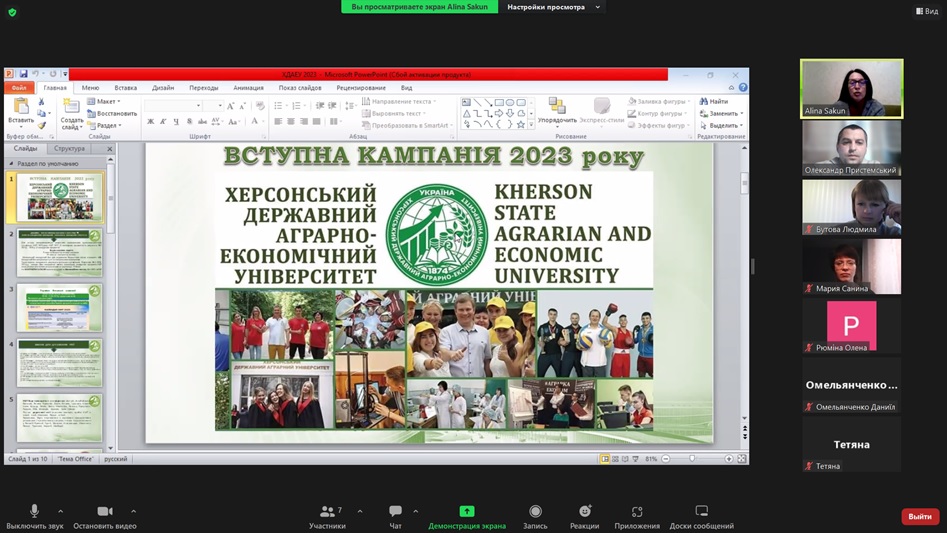Expand audio options arrow beside microphone
This screenshot has height=533, width=947.
[x=60, y=511]
